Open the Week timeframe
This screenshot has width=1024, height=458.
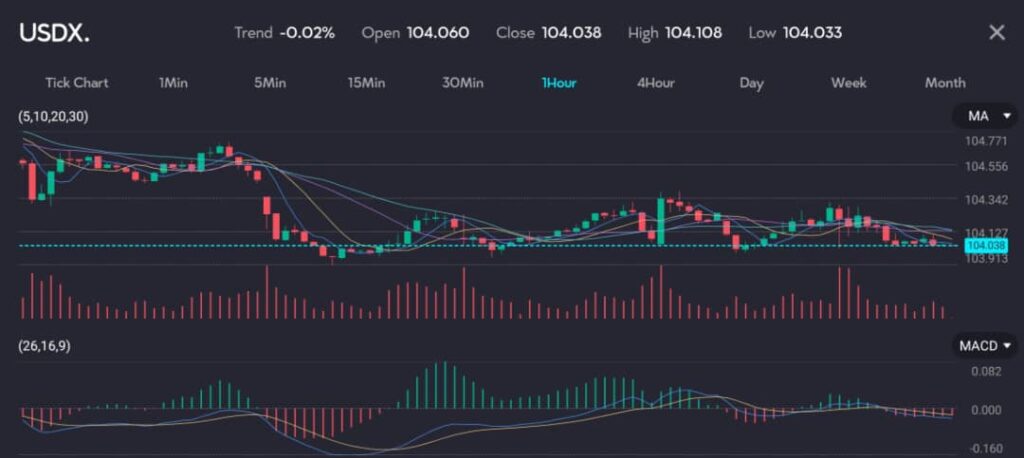click(848, 83)
